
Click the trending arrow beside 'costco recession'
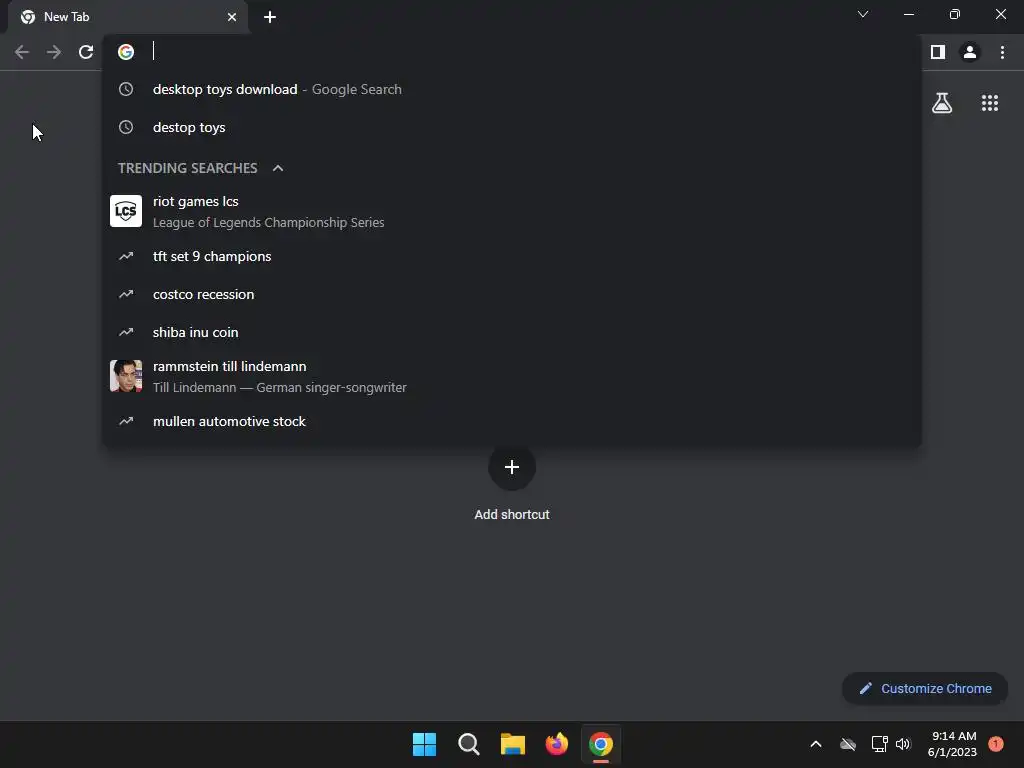[126, 295]
